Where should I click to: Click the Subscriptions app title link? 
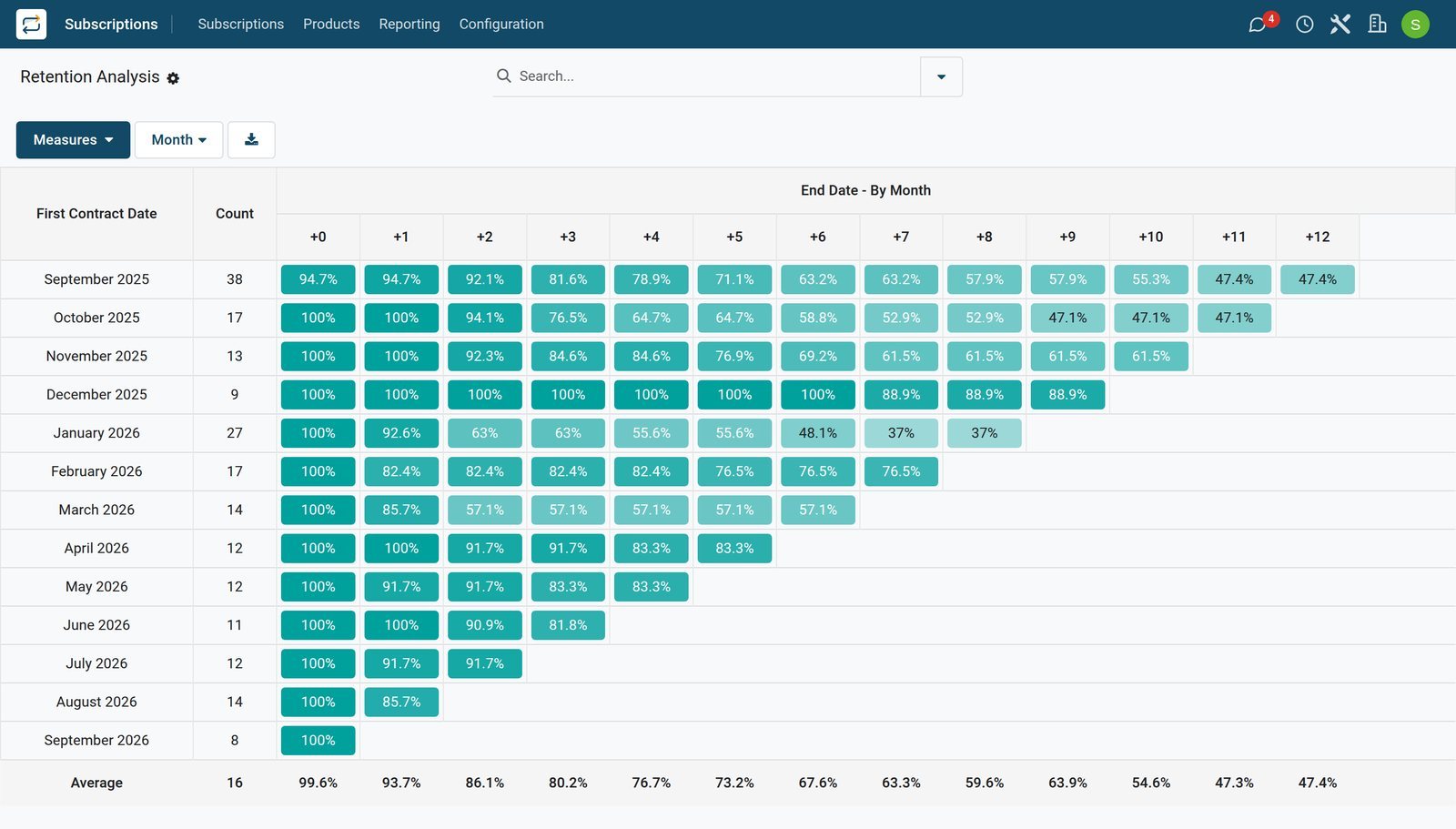(111, 24)
